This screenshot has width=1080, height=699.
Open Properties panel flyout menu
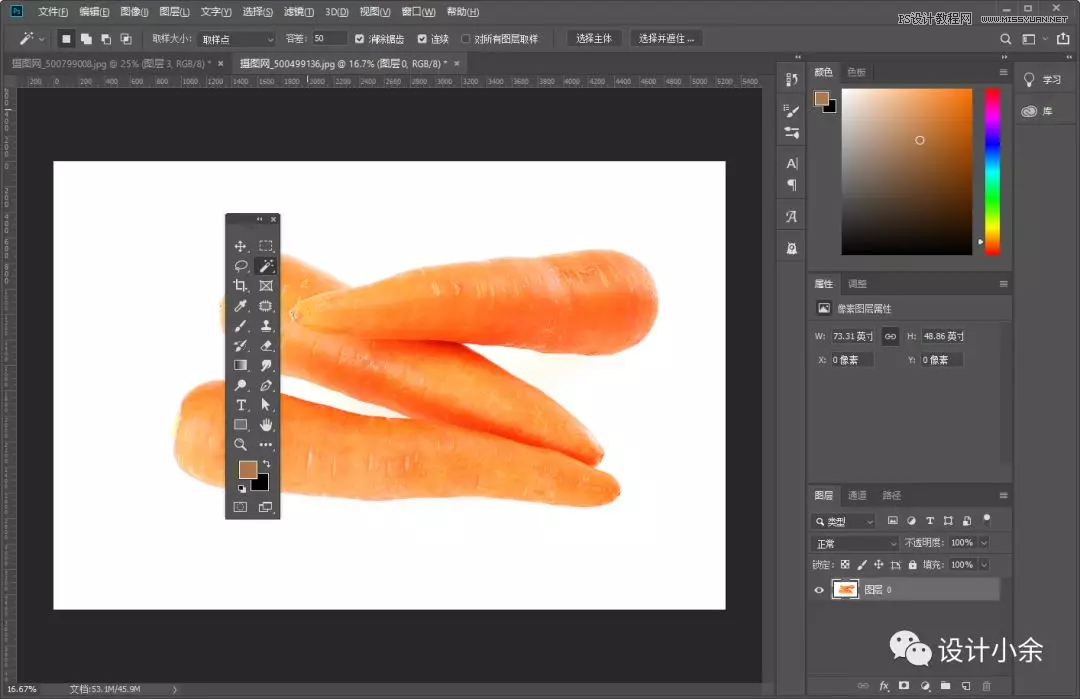click(1004, 284)
